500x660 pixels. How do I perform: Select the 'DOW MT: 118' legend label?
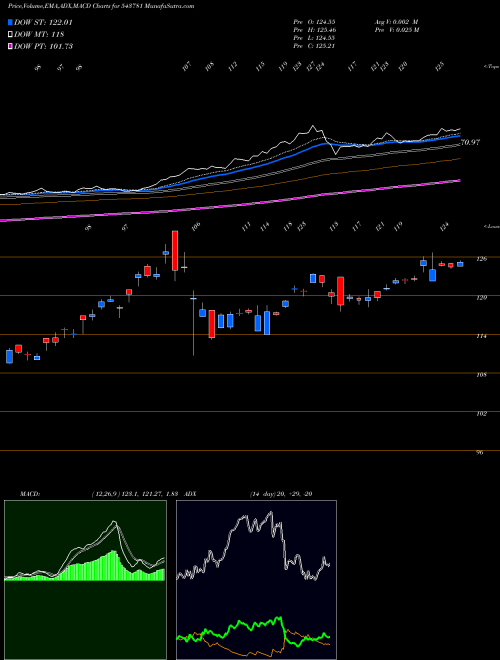39,34
